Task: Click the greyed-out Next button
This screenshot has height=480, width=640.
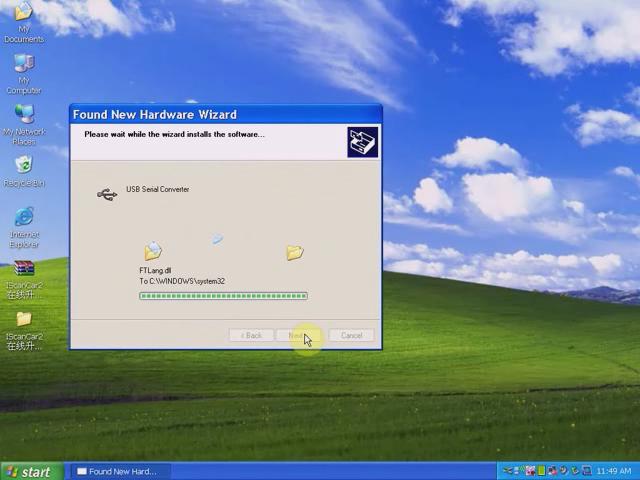Action: tap(299, 335)
